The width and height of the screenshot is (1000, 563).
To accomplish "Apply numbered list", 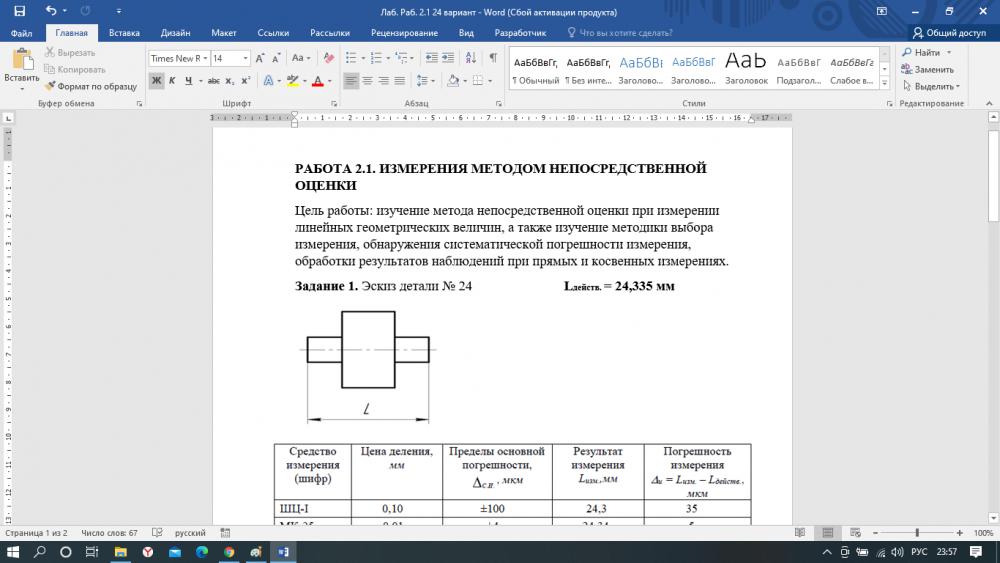I will (376, 58).
